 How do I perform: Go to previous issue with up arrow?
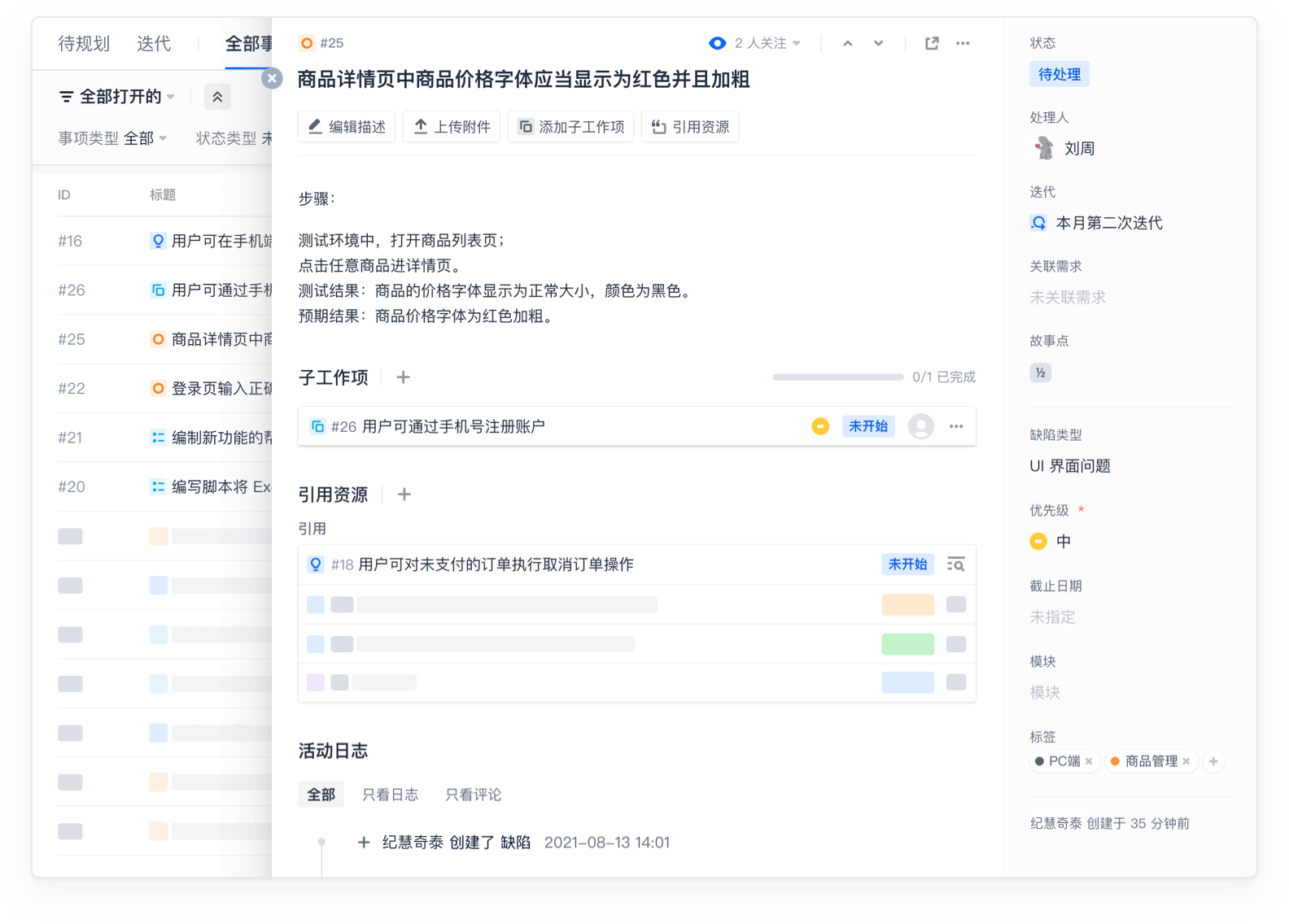pos(848,43)
